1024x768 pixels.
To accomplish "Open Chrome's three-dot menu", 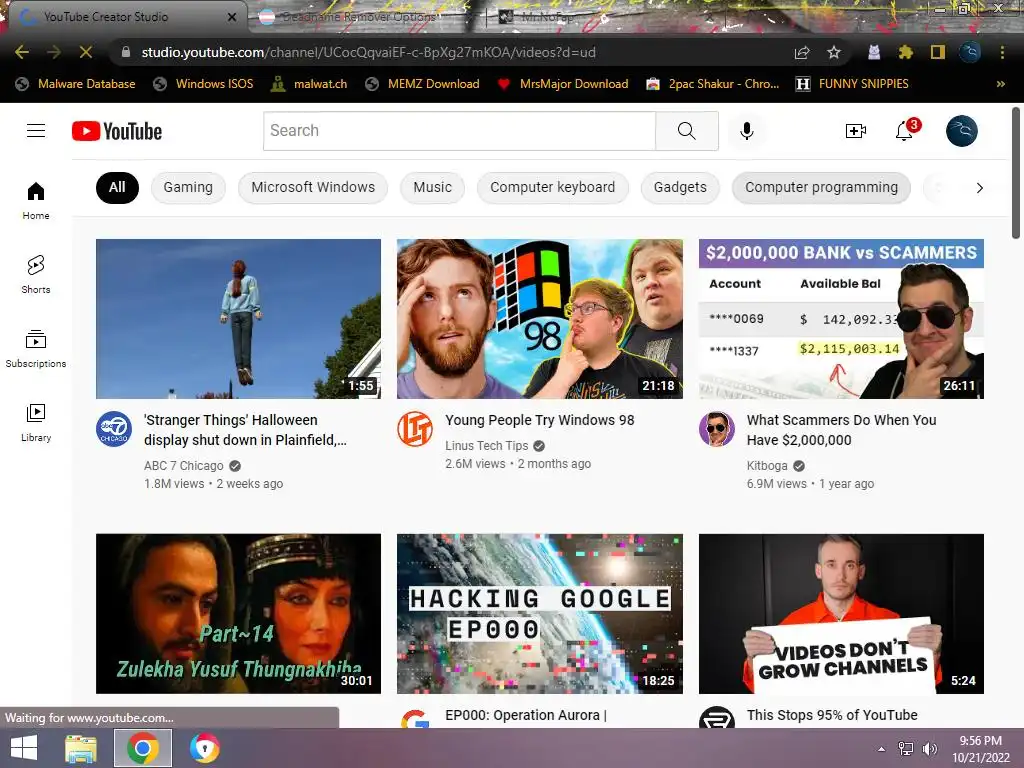I will coord(1002,52).
